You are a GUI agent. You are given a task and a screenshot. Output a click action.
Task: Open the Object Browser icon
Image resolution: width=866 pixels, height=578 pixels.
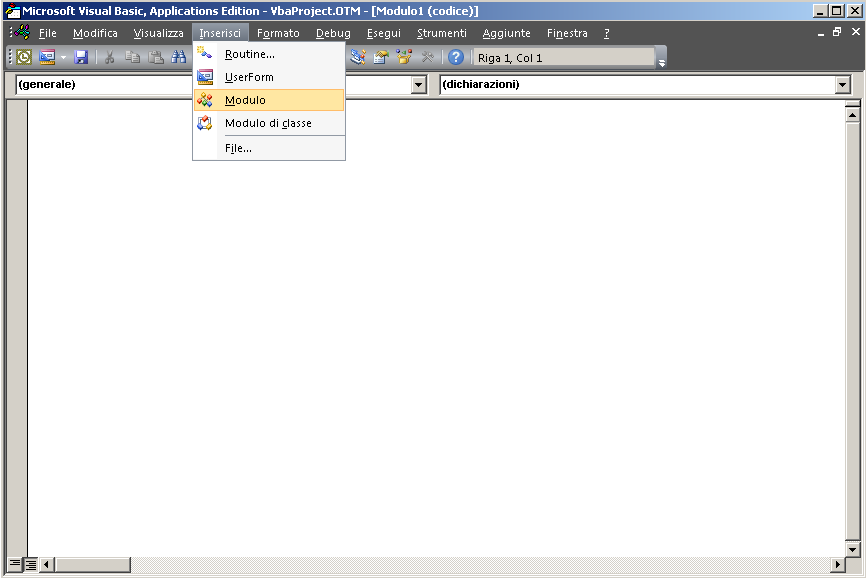404,57
